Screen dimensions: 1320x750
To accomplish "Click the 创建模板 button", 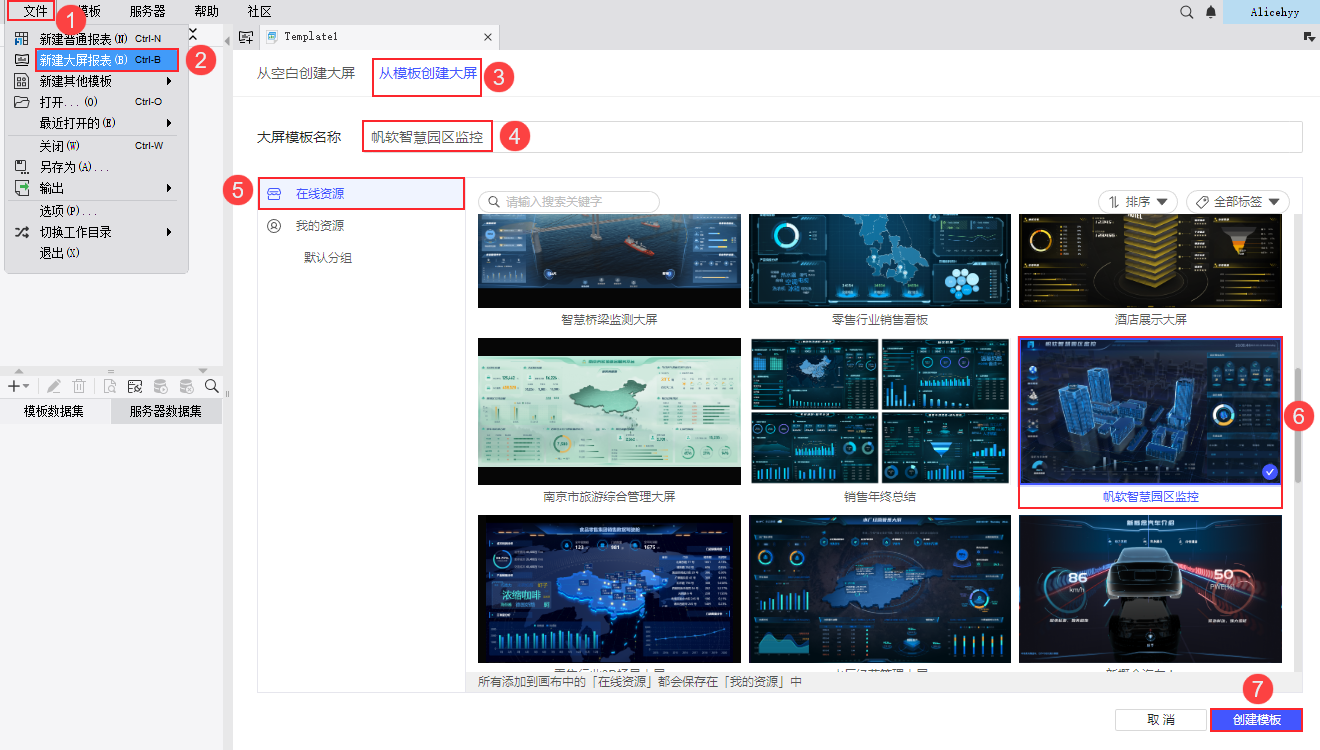I will tap(1256, 720).
